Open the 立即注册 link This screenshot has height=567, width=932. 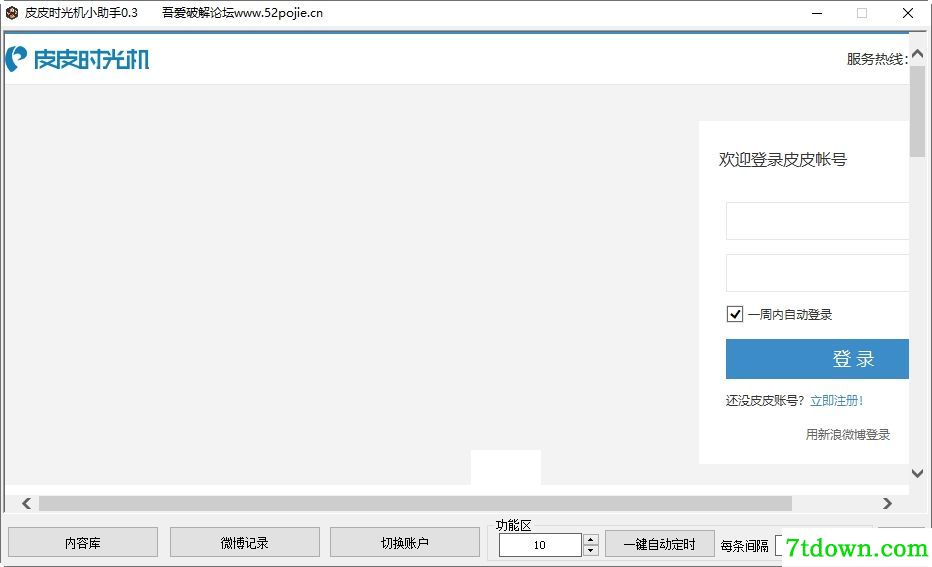(836, 401)
